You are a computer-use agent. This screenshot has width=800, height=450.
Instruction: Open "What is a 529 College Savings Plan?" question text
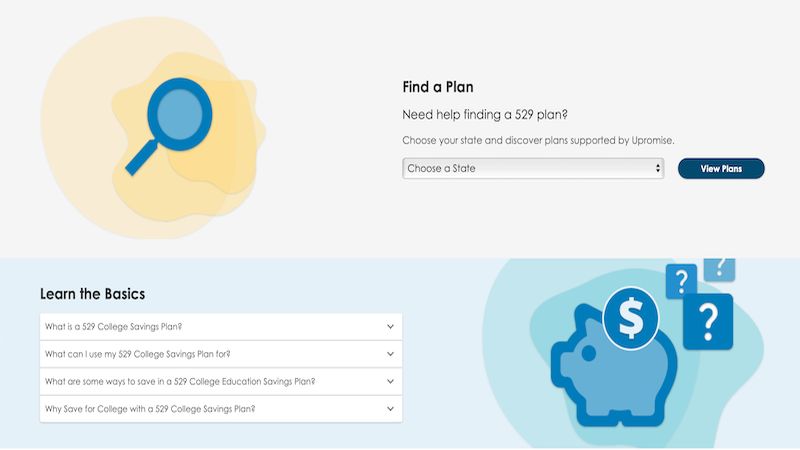[119, 326]
